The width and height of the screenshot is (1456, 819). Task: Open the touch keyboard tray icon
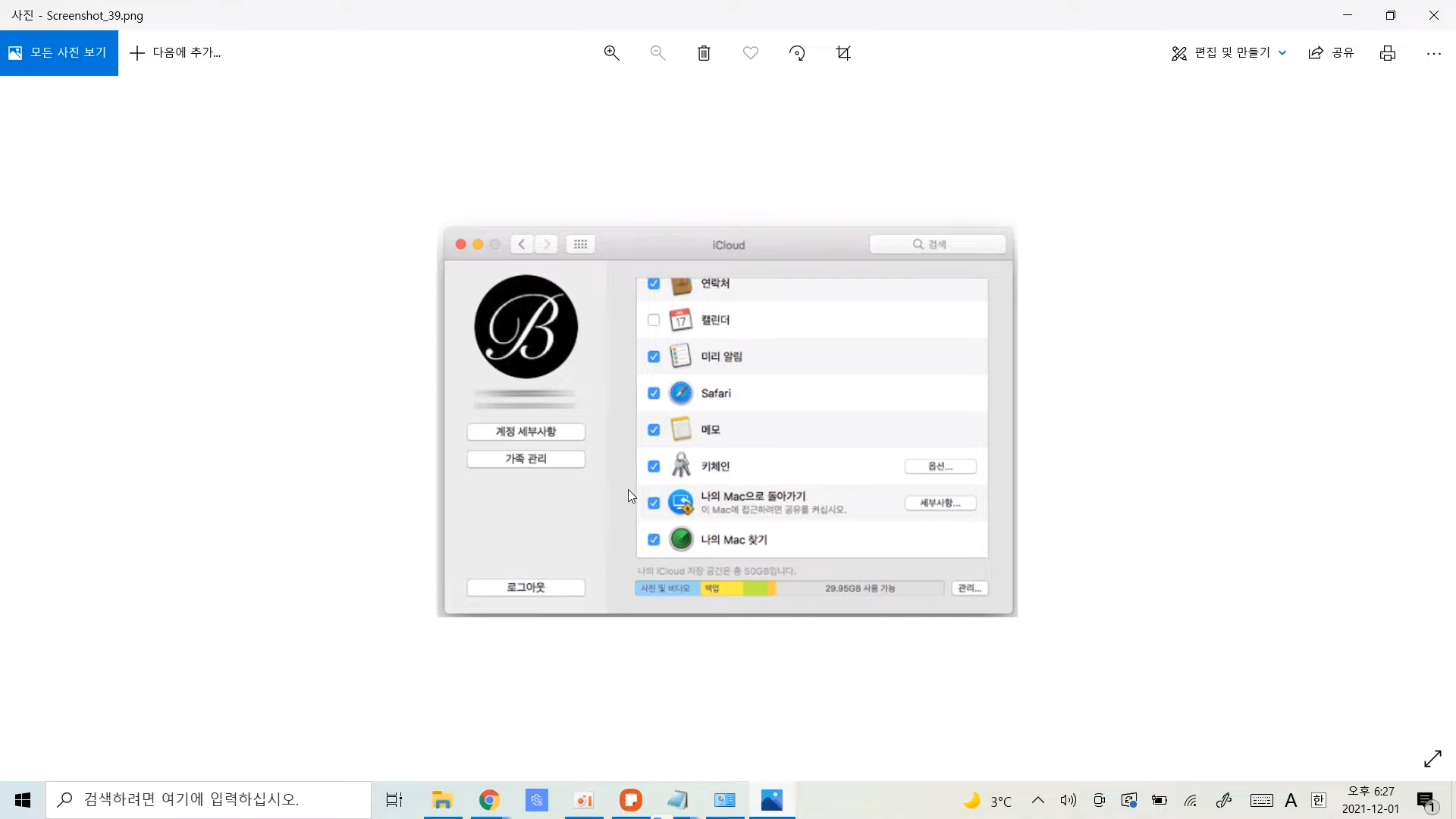(x=1262, y=800)
